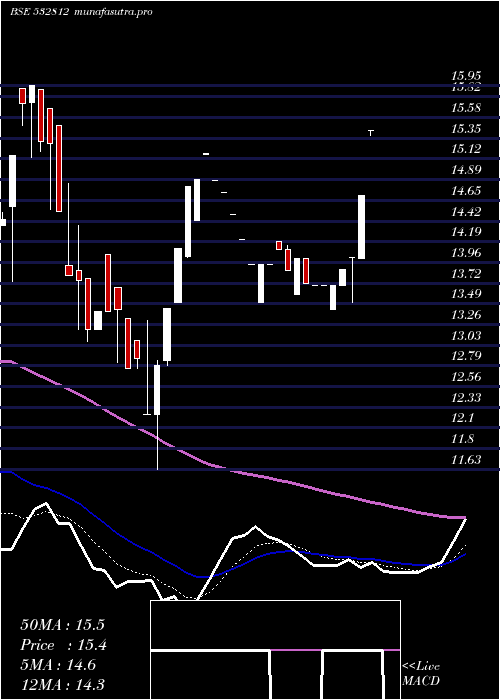Viewport: 500px width, 700px height.
Task: Click the pink 50MA line on chart
Action: (x=232, y=470)
